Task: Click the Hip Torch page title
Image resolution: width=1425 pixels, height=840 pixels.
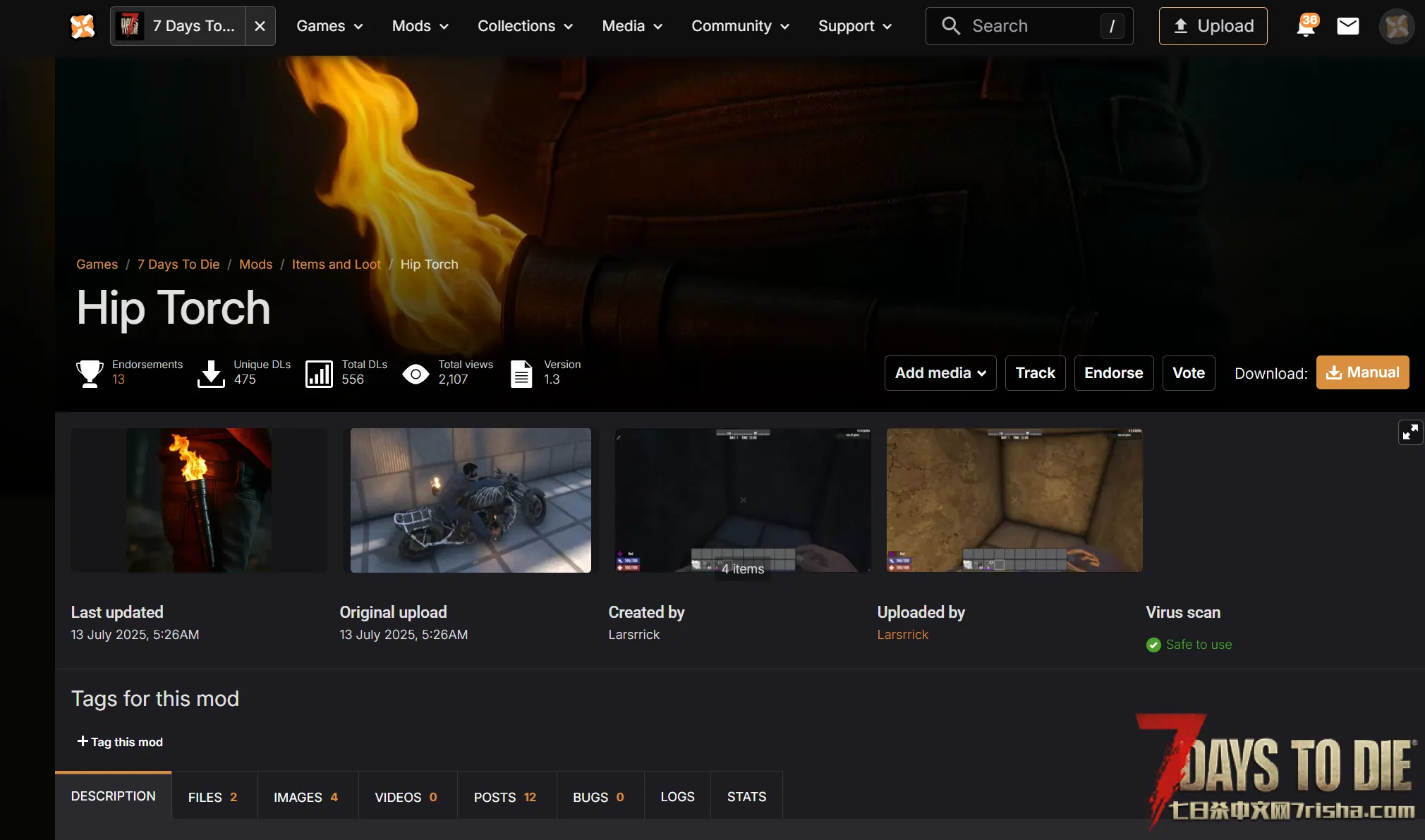Action: point(174,308)
